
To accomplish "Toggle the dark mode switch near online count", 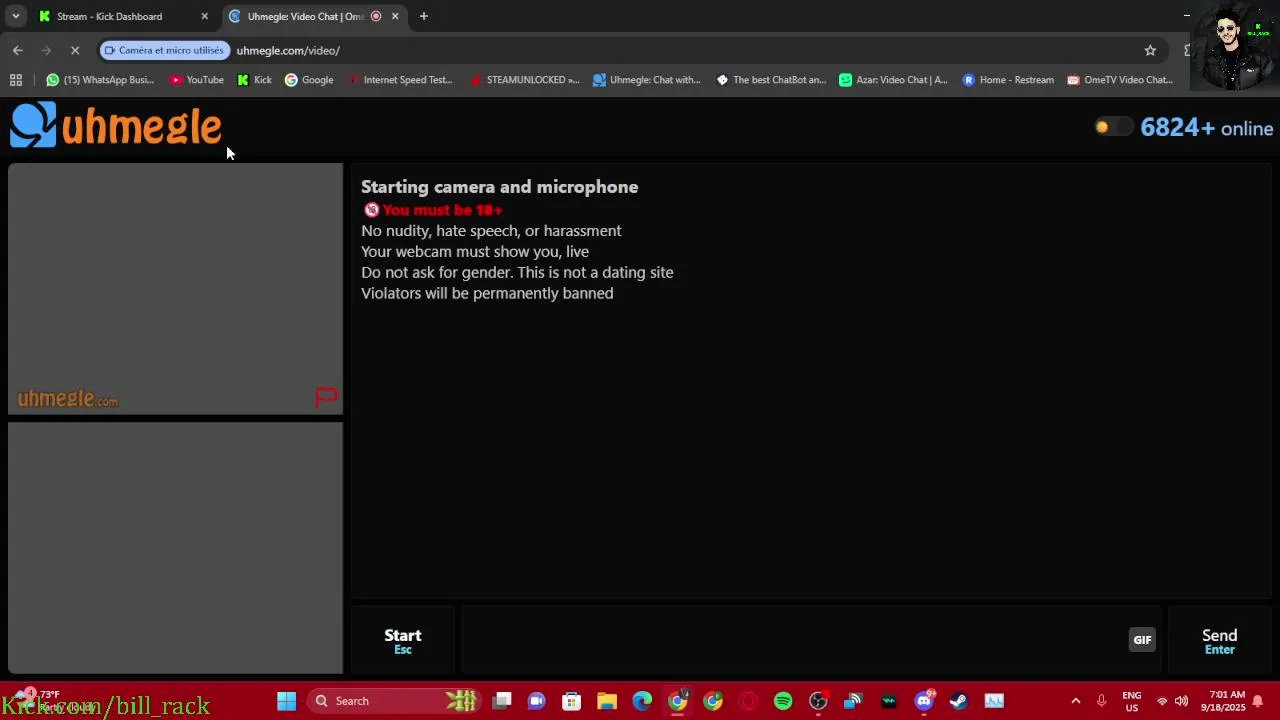I will click(1112, 127).
